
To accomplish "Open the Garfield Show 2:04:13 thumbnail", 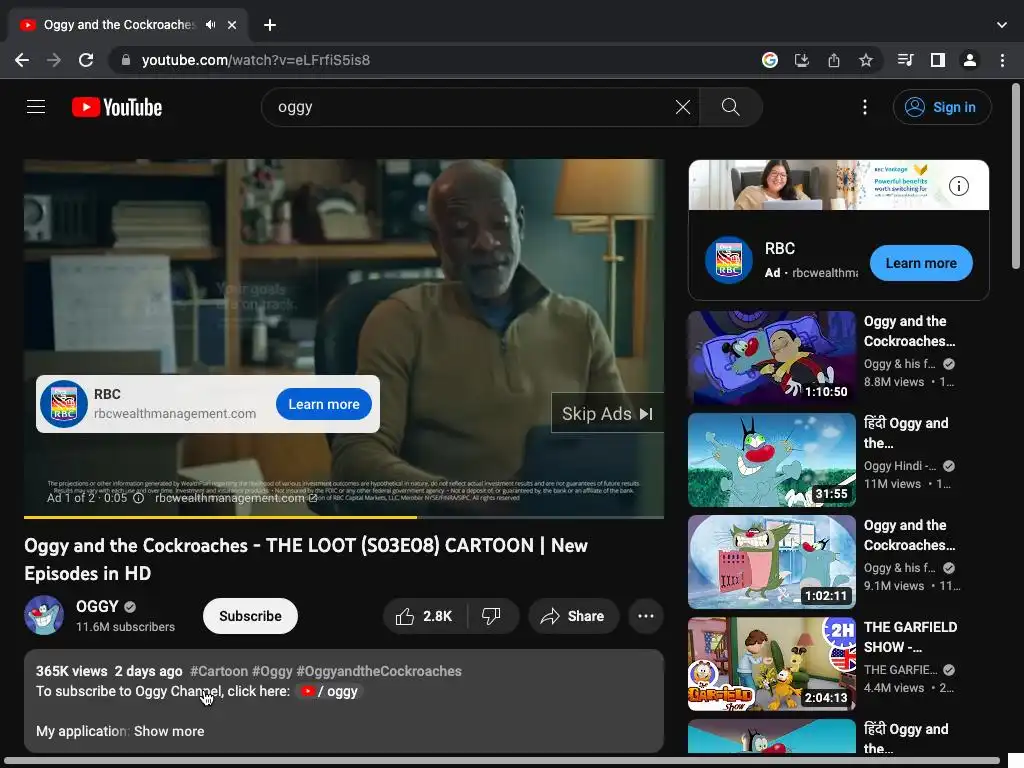I will tap(771, 664).
